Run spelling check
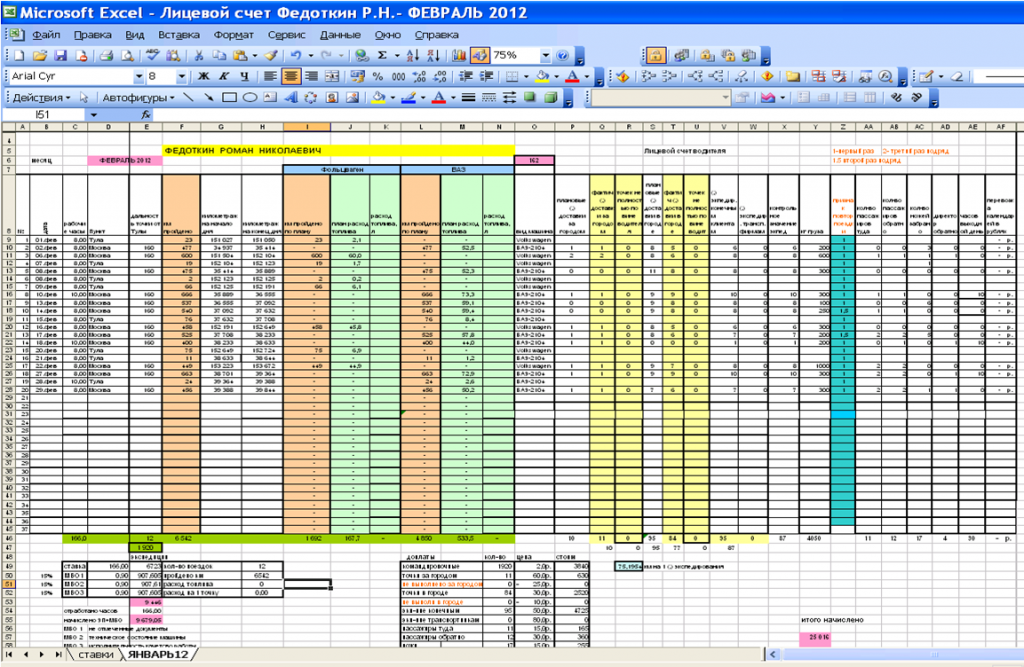Image resolution: width=1024 pixels, height=667 pixels. tap(153, 56)
